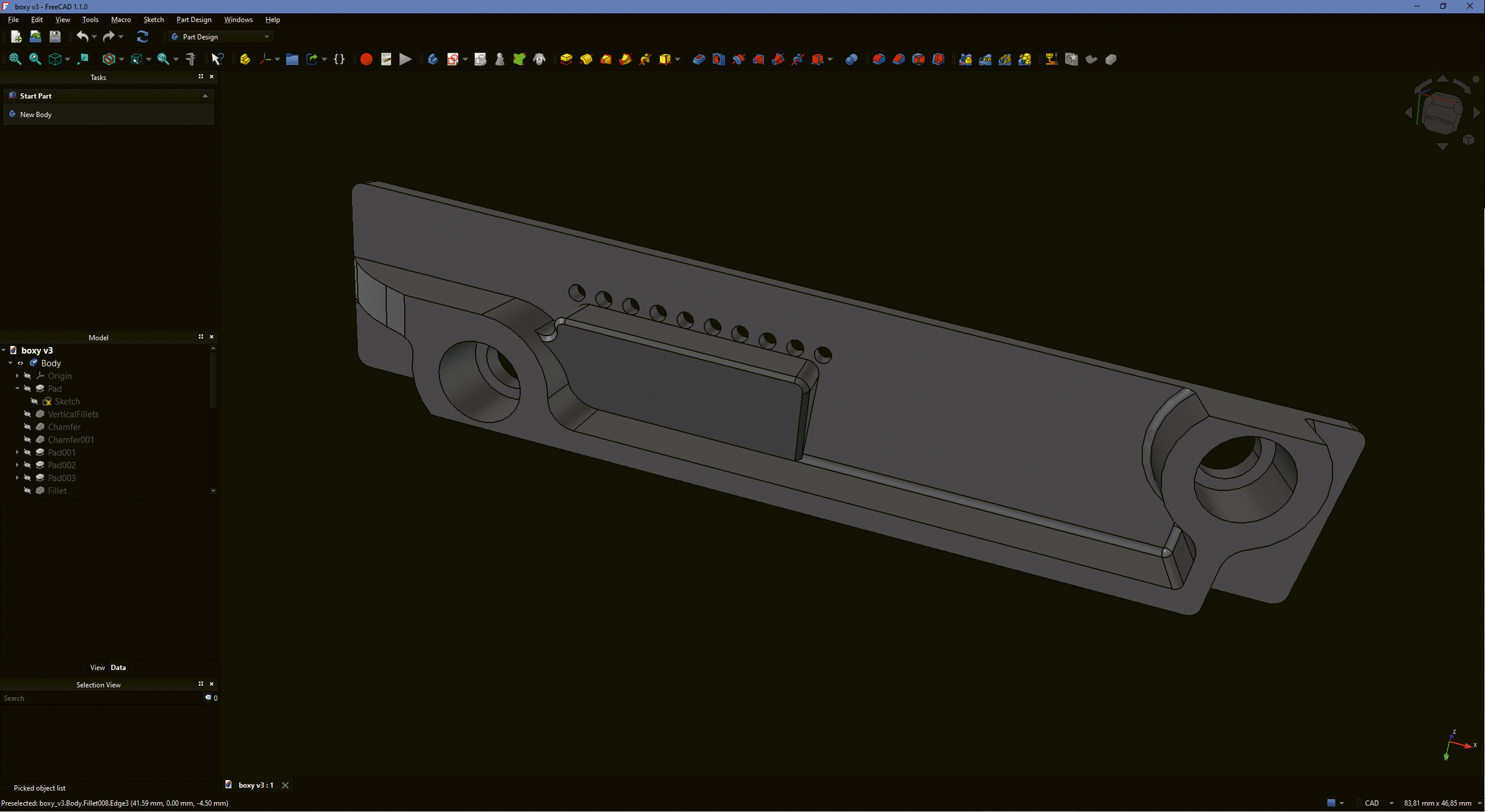The image size is (1485, 812).
Task: Open the additive primitive dropdown arrow
Action: pos(677,59)
